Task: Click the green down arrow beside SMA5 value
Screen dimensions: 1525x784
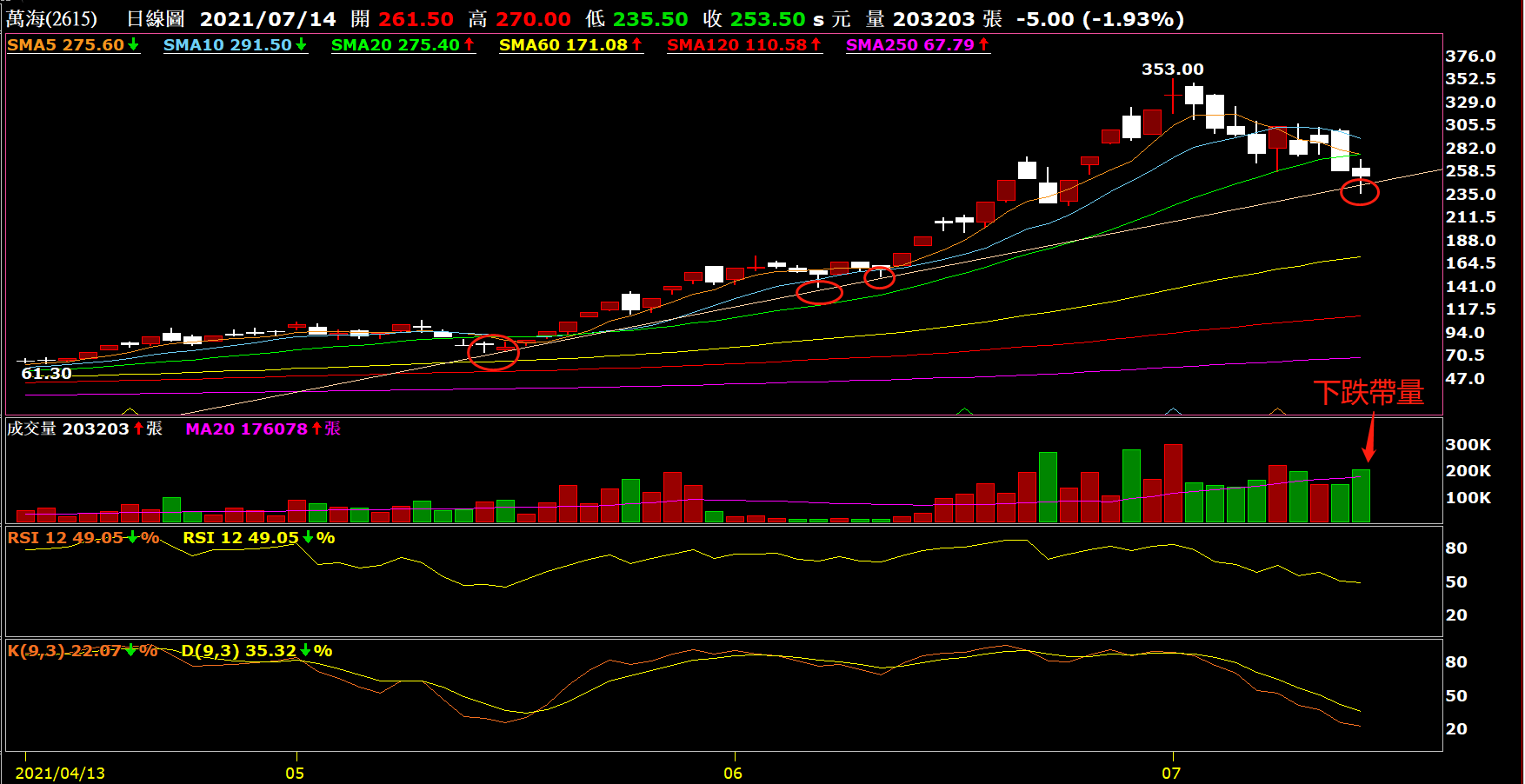Action: (x=134, y=44)
